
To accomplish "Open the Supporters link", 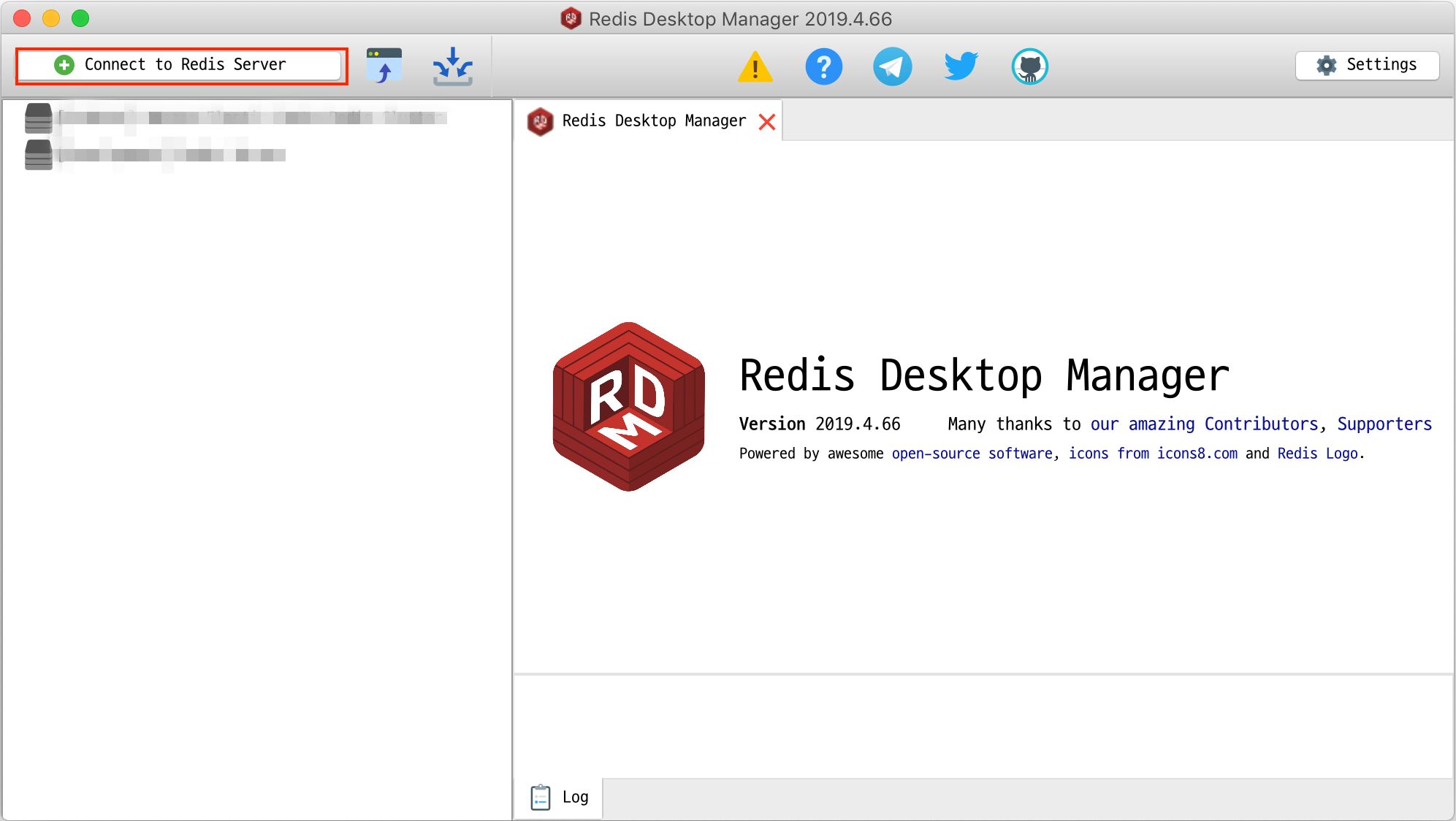I will [x=1384, y=424].
